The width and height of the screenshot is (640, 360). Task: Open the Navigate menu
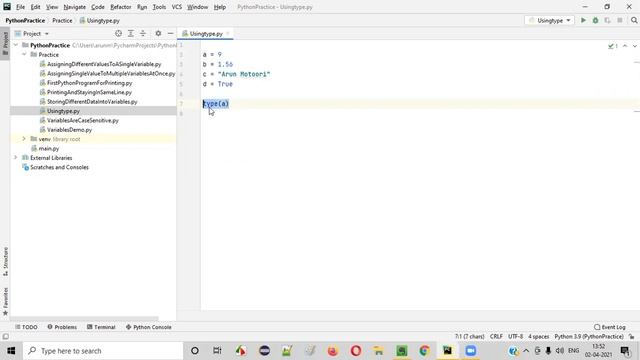coord(75,7)
